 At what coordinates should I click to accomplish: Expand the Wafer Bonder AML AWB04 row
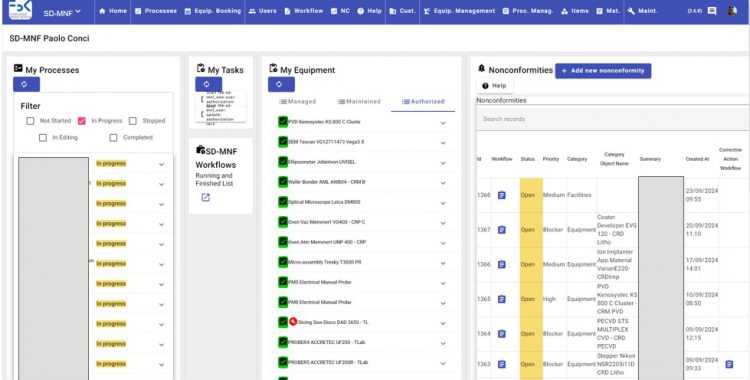point(443,183)
